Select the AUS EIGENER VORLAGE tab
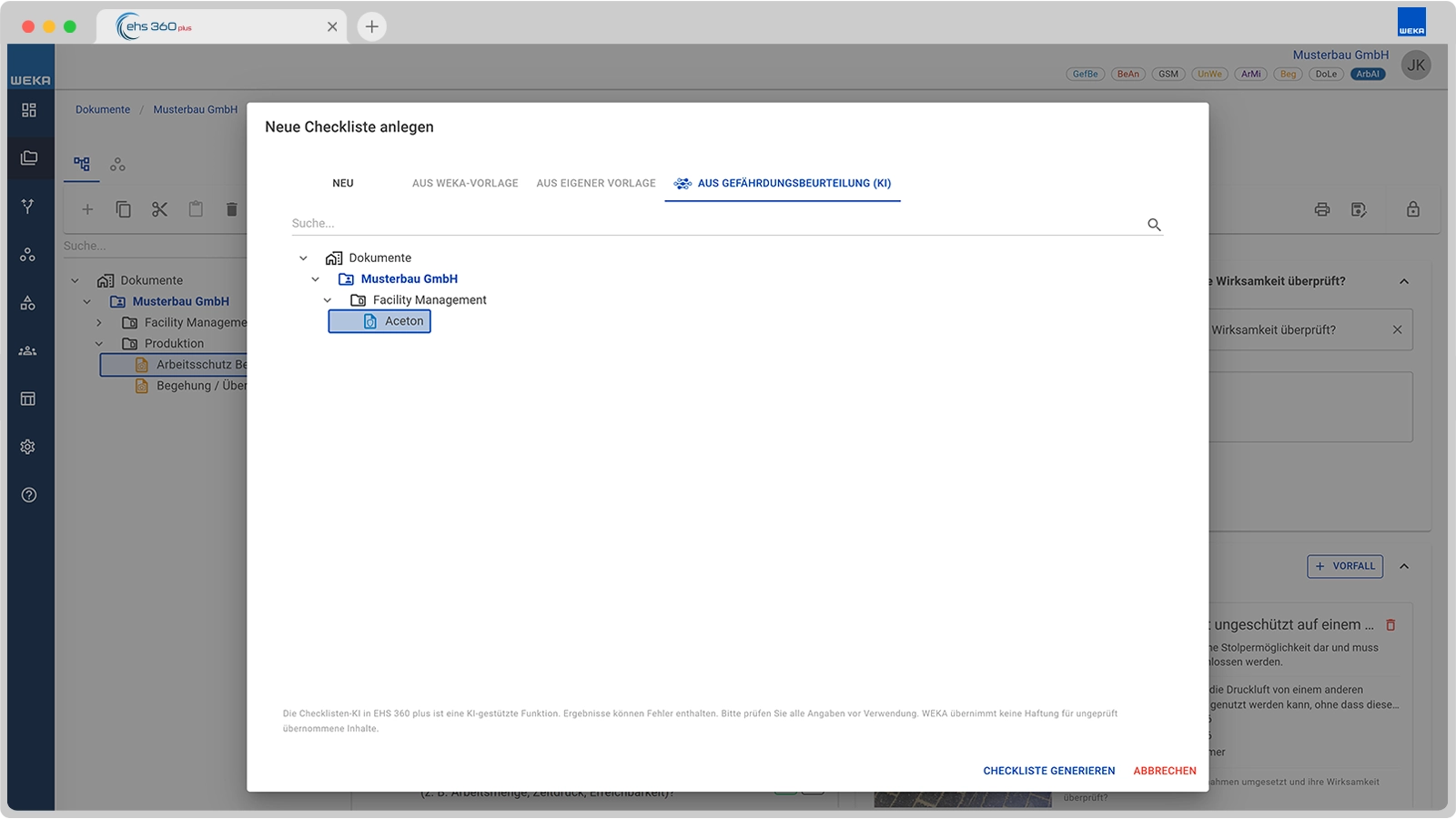1456x819 pixels. tap(596, 183)
